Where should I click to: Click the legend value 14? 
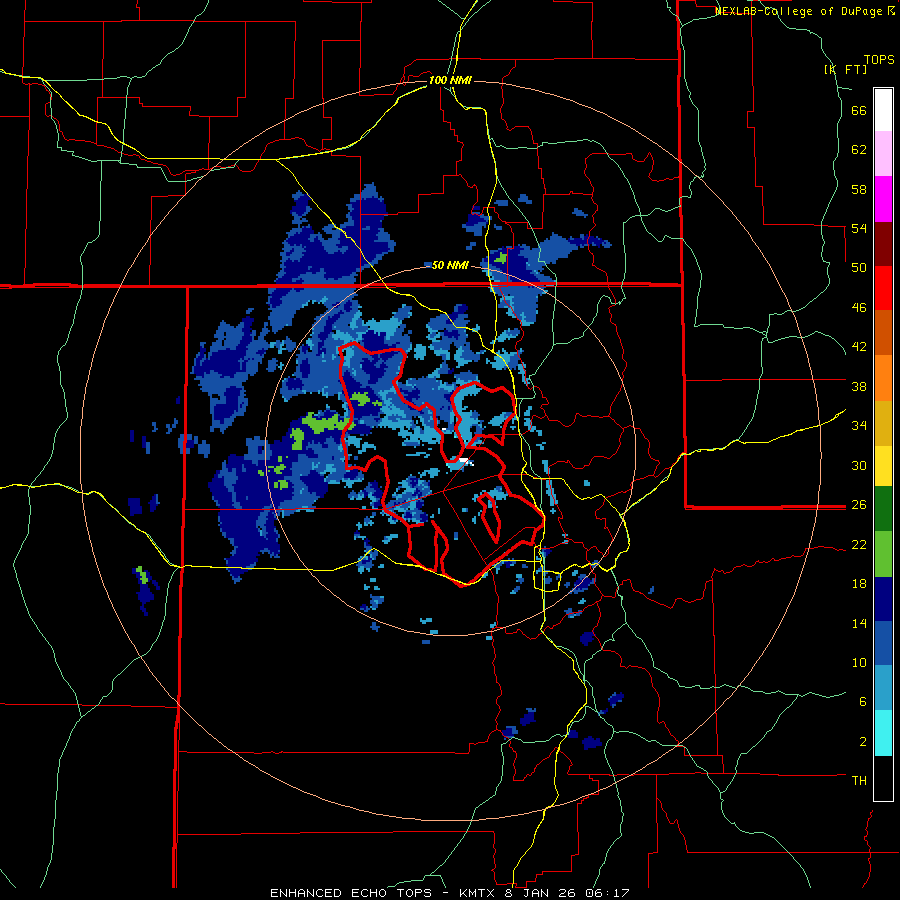click(859, 623)
